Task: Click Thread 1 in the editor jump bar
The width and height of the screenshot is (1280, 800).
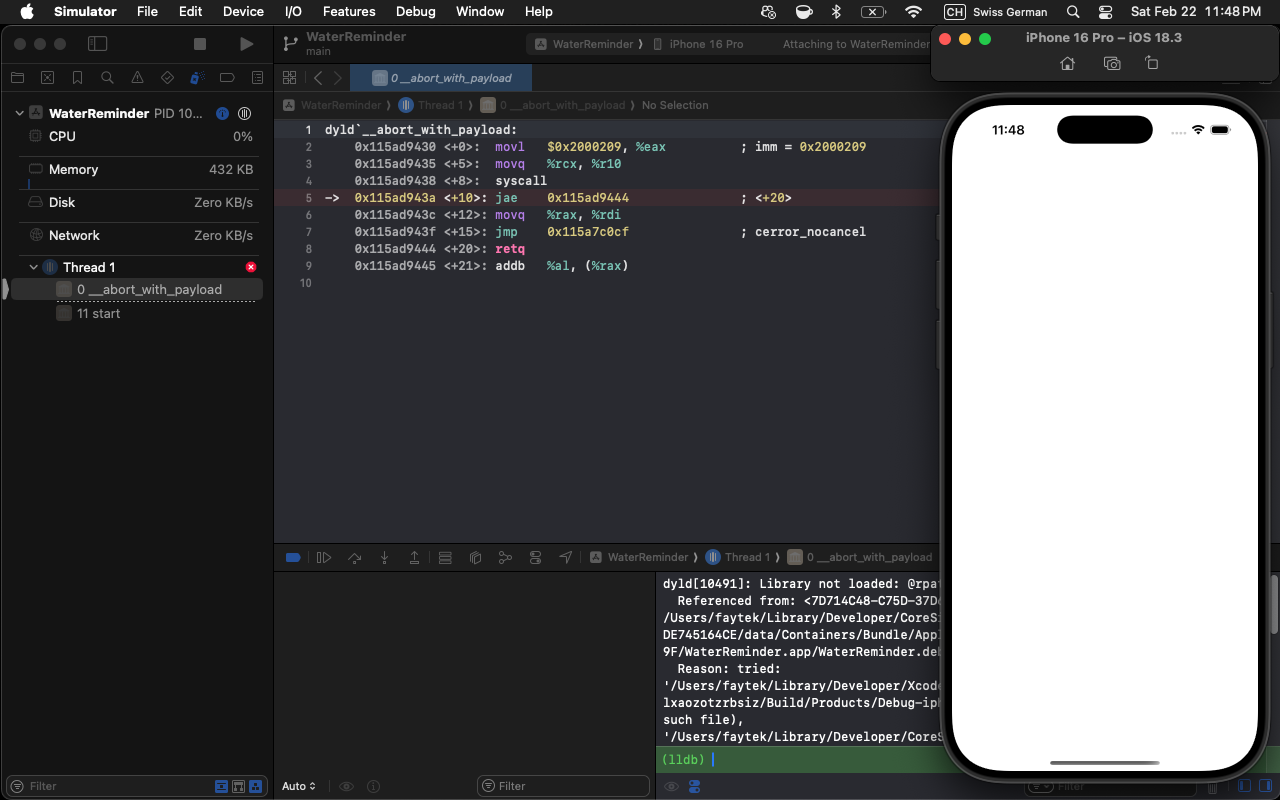Action: 440,105
